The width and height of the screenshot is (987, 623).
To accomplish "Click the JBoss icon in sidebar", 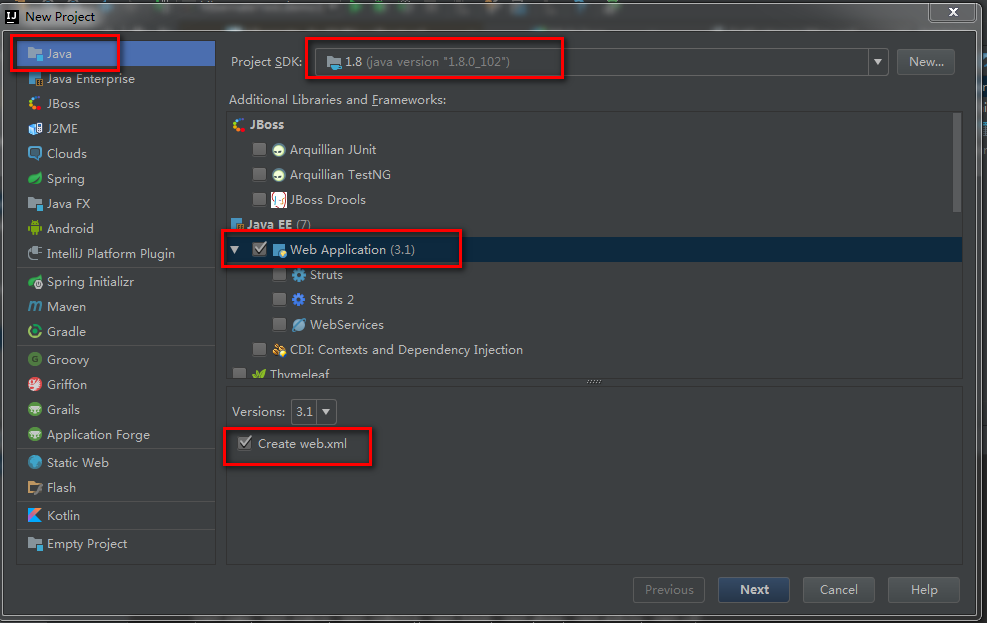I will 35,104.
